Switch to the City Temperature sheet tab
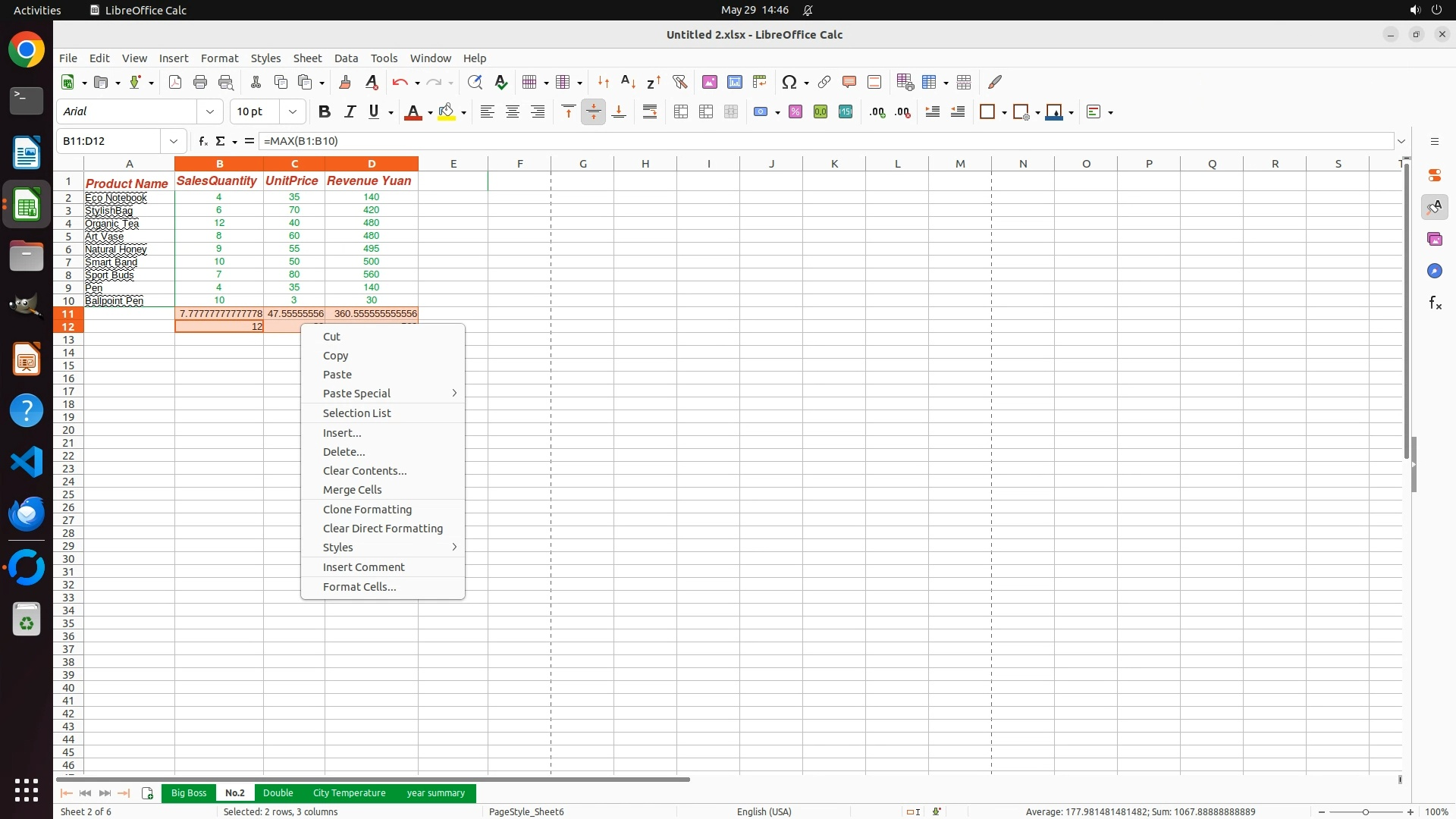 (x=349, y=792)
